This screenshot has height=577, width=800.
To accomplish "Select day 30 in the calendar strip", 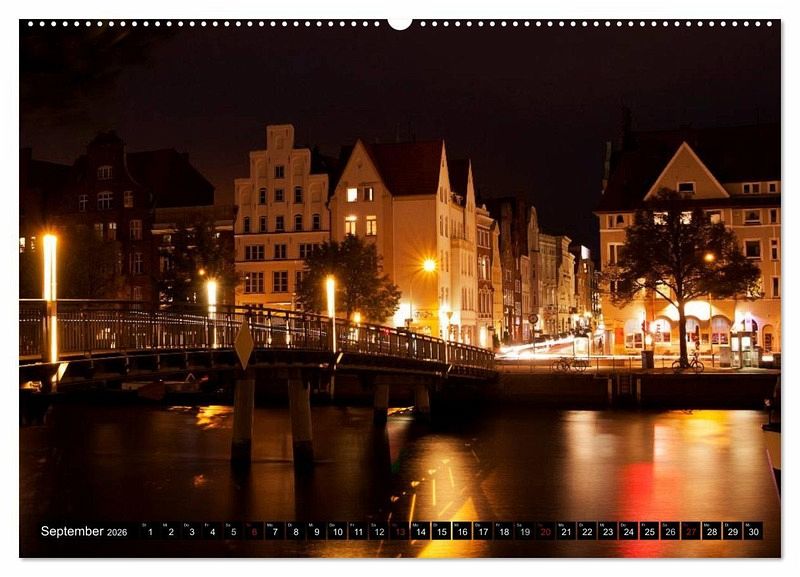I will click(754, 531).
